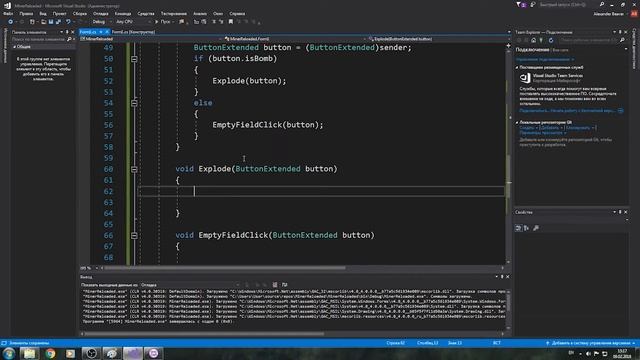This screenshot has width=640, height=360.
Task: Click Team Explorer search field
Action: (x=588, y=40)
